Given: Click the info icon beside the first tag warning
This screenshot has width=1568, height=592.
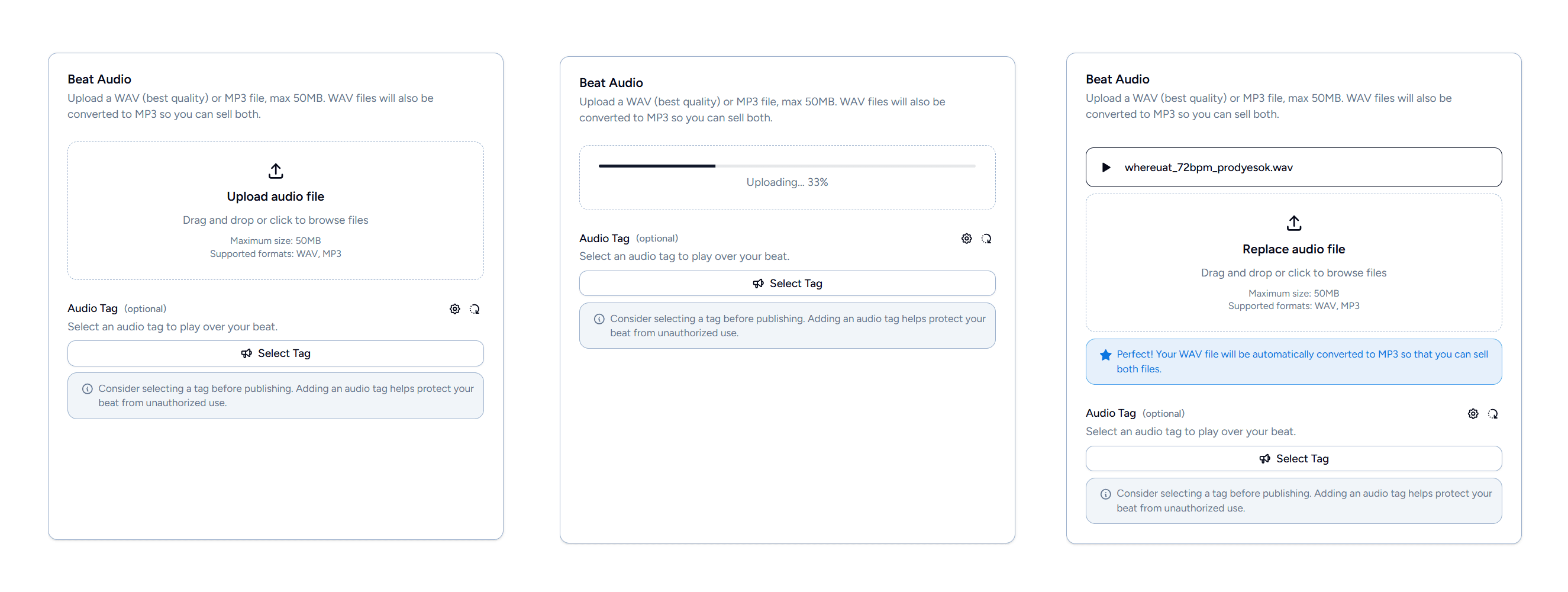Looking at the screenshot, I should click(88, 388).
